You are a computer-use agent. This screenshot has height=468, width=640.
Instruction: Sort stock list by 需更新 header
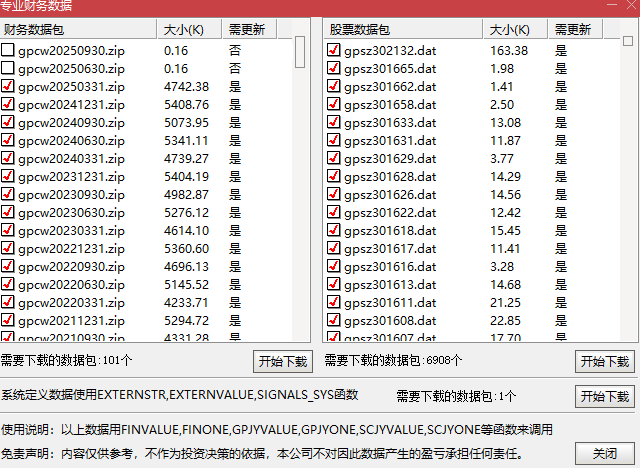(576, 29)
